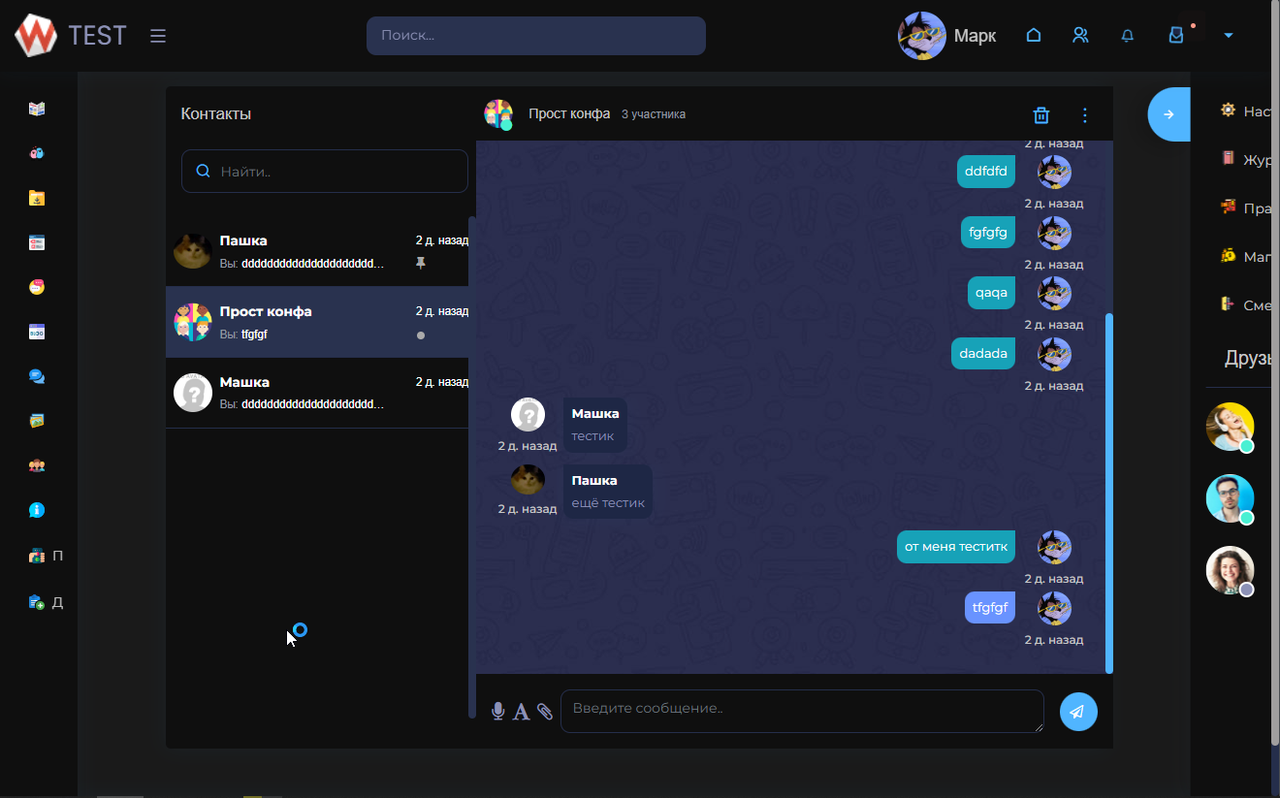Viewport: 1280px width, 798px height.
Task: Open chat with contact Пашка
Action: click(x=317, y=252)
